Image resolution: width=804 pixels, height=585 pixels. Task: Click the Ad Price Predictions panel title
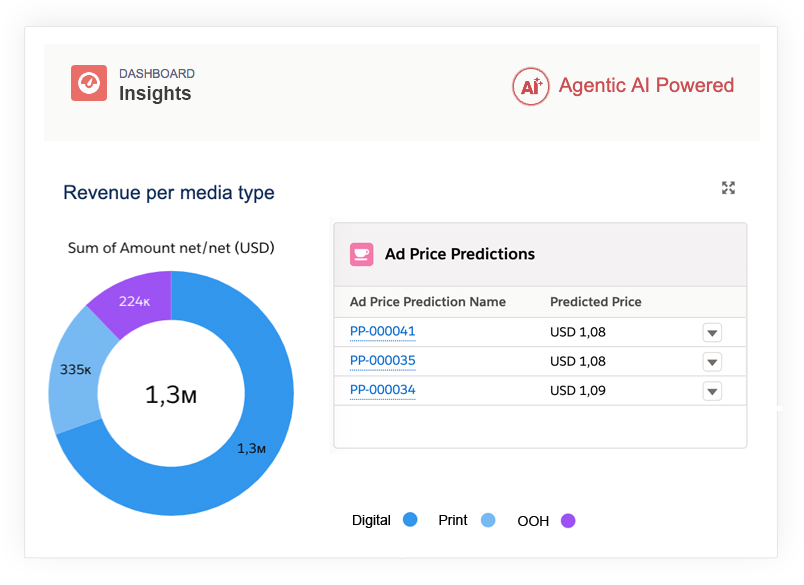click(459, 254)
